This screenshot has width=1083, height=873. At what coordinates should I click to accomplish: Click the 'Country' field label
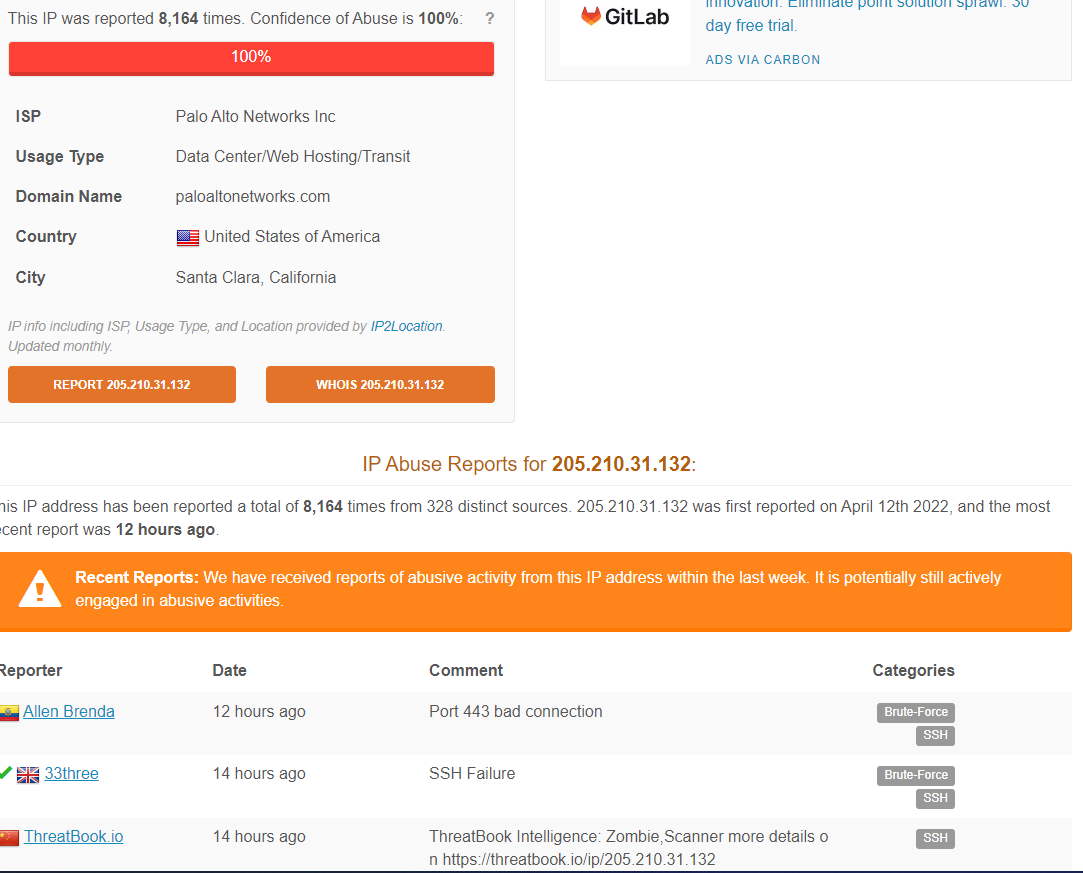[46, 237]
